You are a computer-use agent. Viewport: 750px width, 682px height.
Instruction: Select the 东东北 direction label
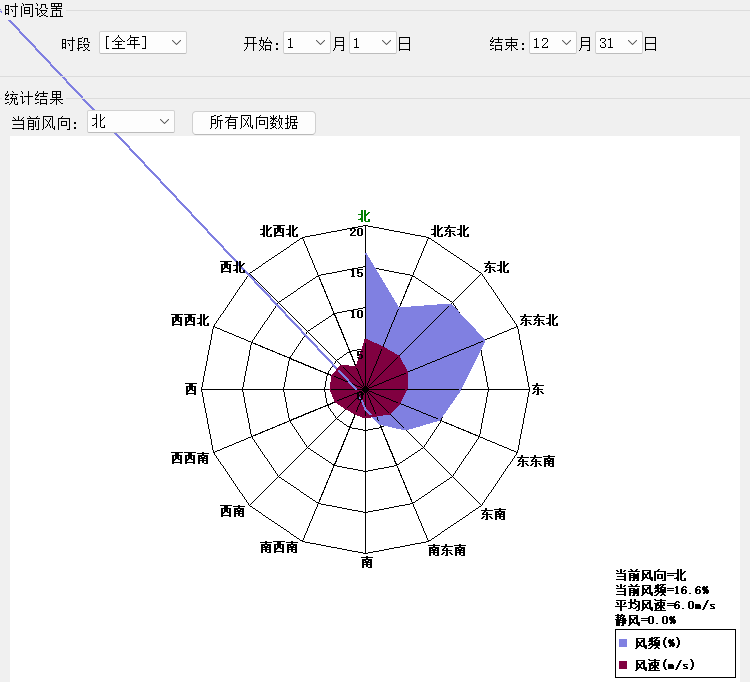538,321
